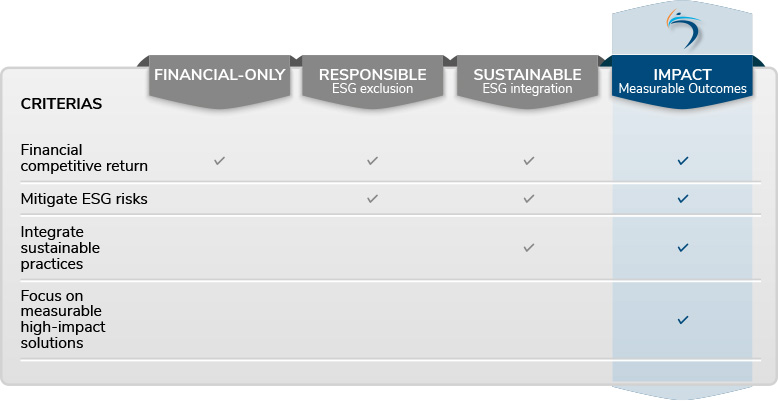The width and height of the screenshot is (778, 401).
Task: Click Sustainable checkmark for Mitigate ESG risks
Action: (529, 199)
